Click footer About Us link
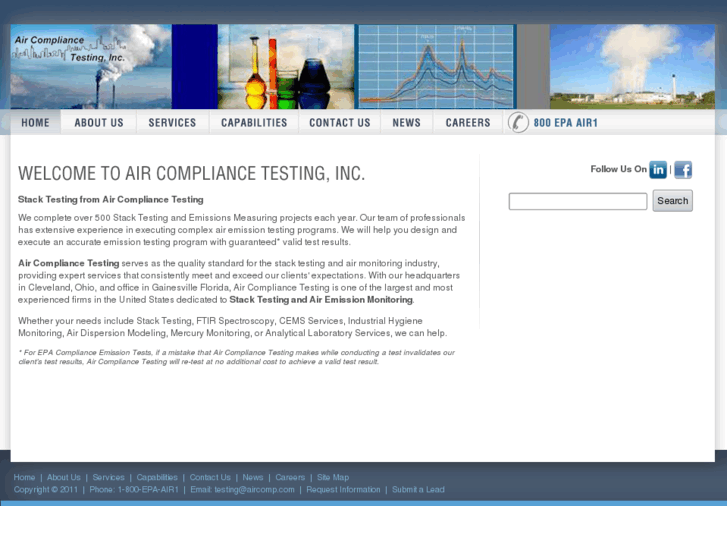Viewport: 727px width, 545px height. click(64, 477)
